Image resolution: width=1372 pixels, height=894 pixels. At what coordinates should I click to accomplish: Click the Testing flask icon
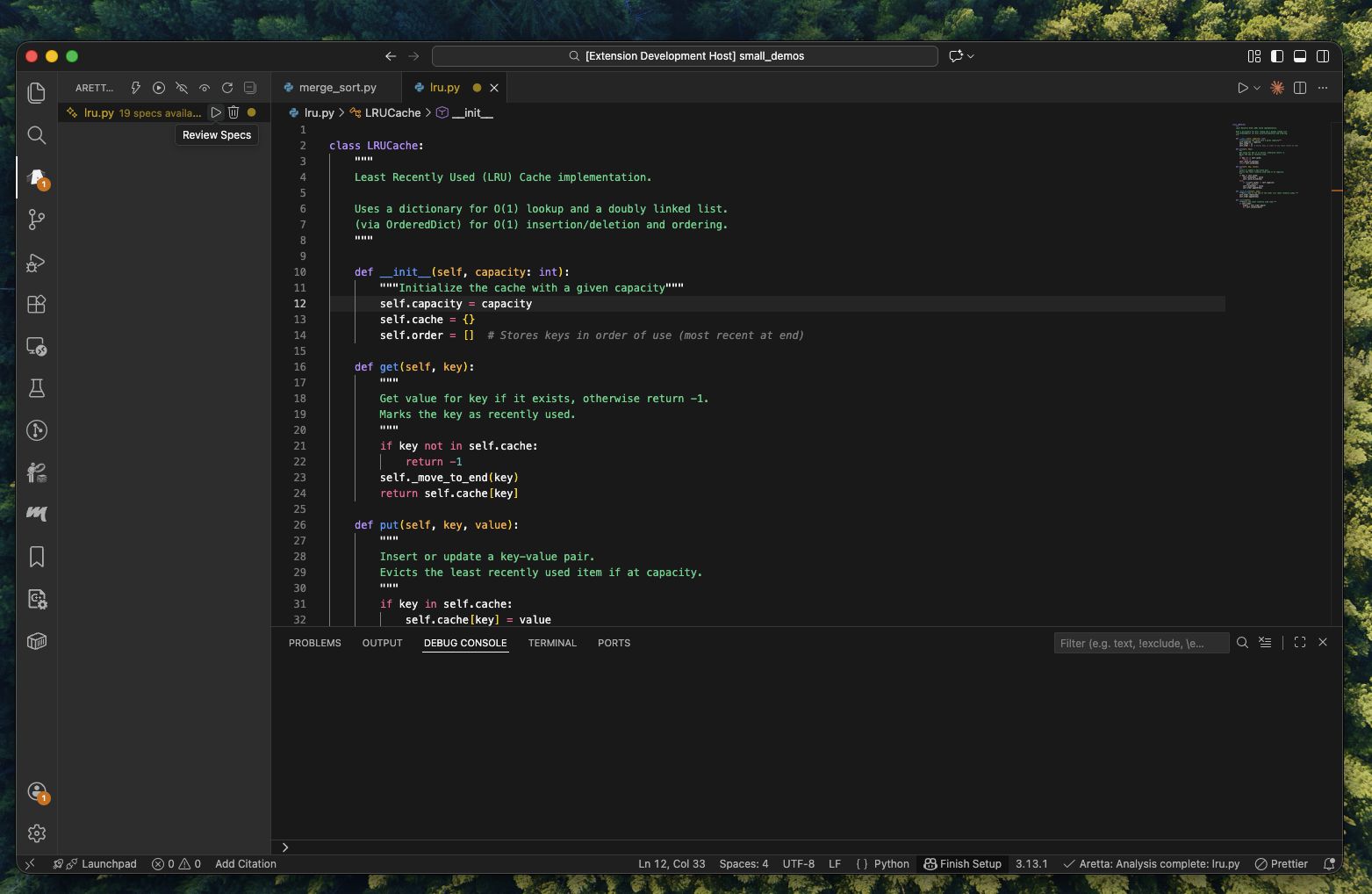36,388
